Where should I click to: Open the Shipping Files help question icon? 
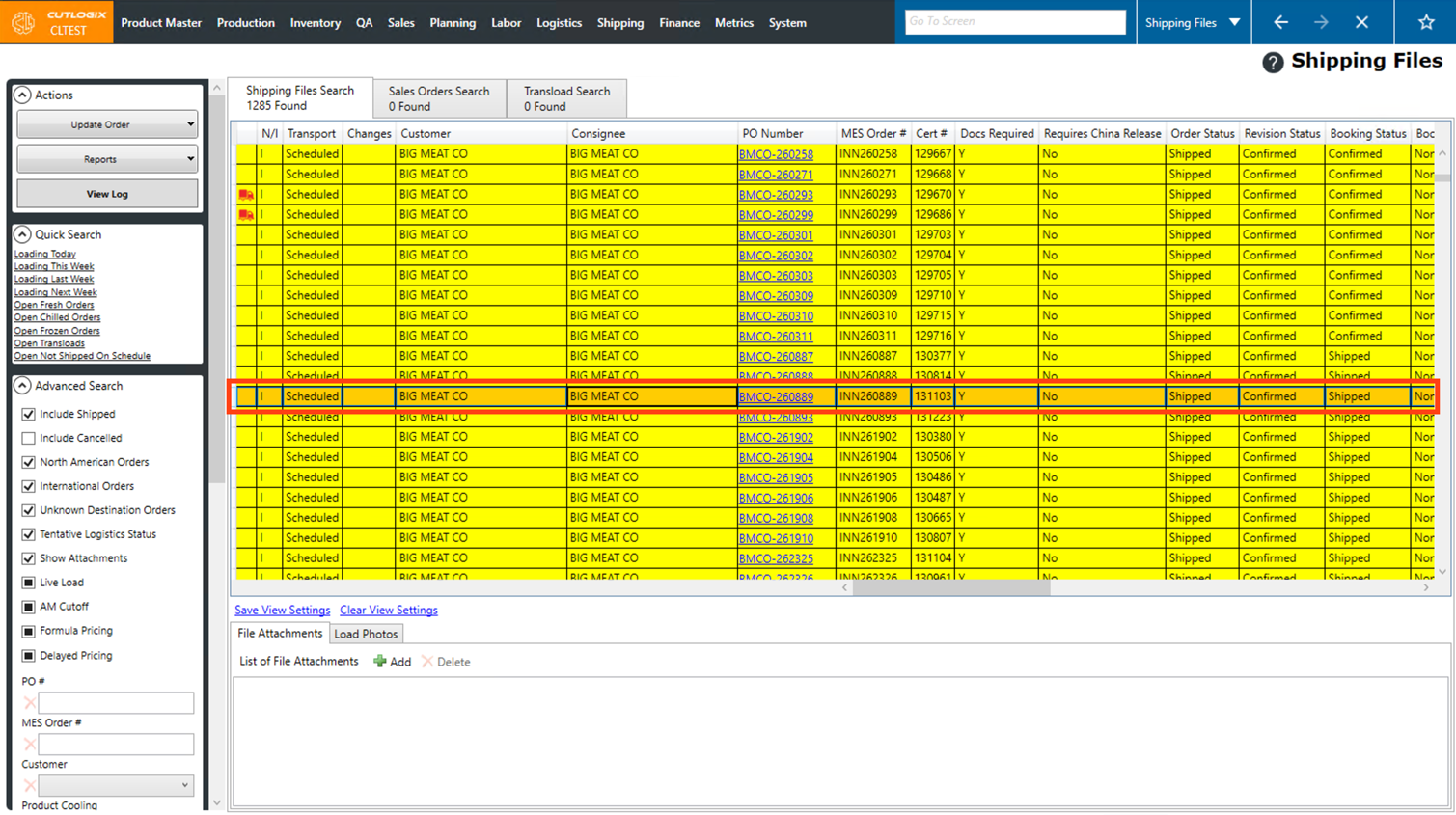coord(1273,63)
